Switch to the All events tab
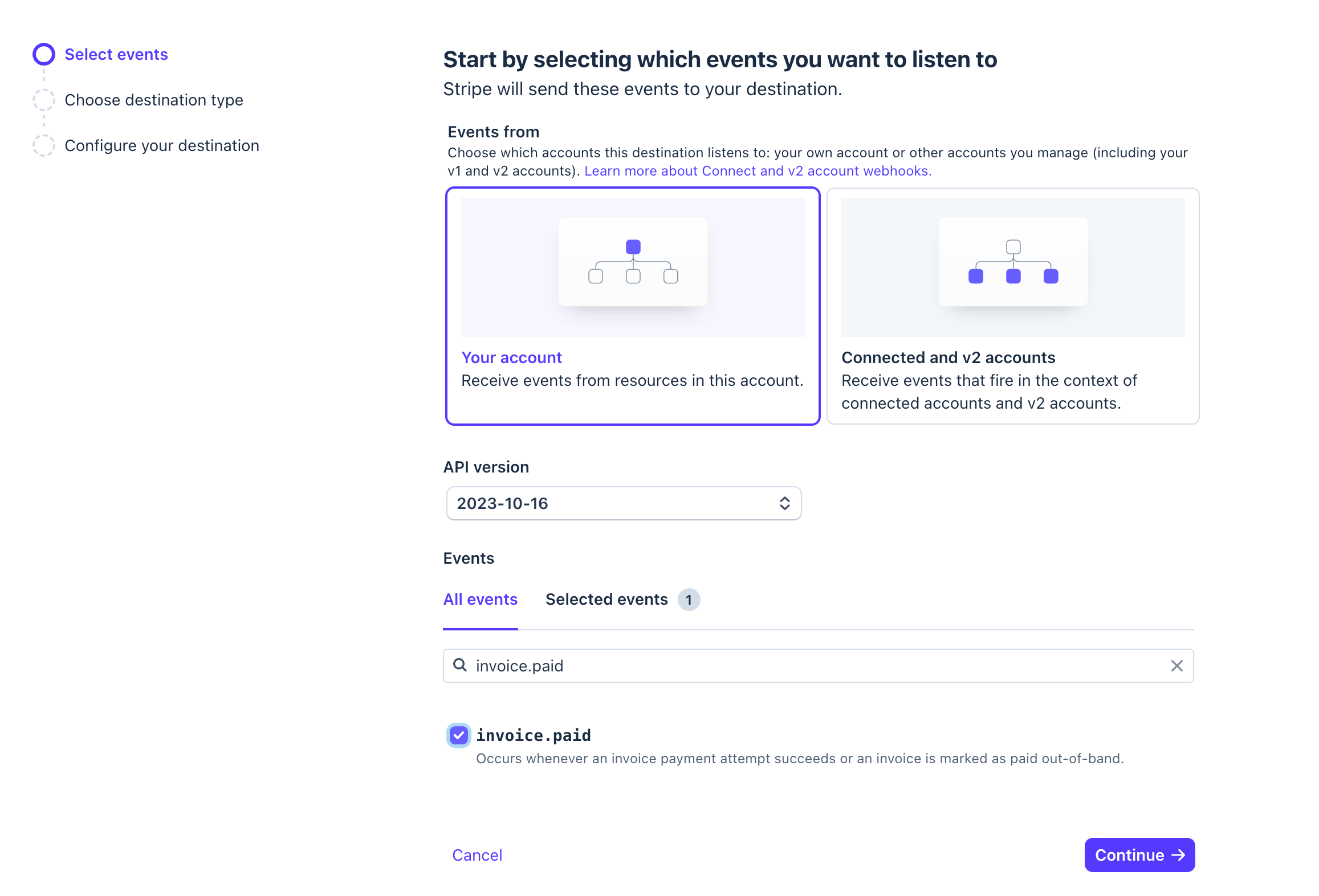The image size is (1319, 896). [x=480, y=600]
